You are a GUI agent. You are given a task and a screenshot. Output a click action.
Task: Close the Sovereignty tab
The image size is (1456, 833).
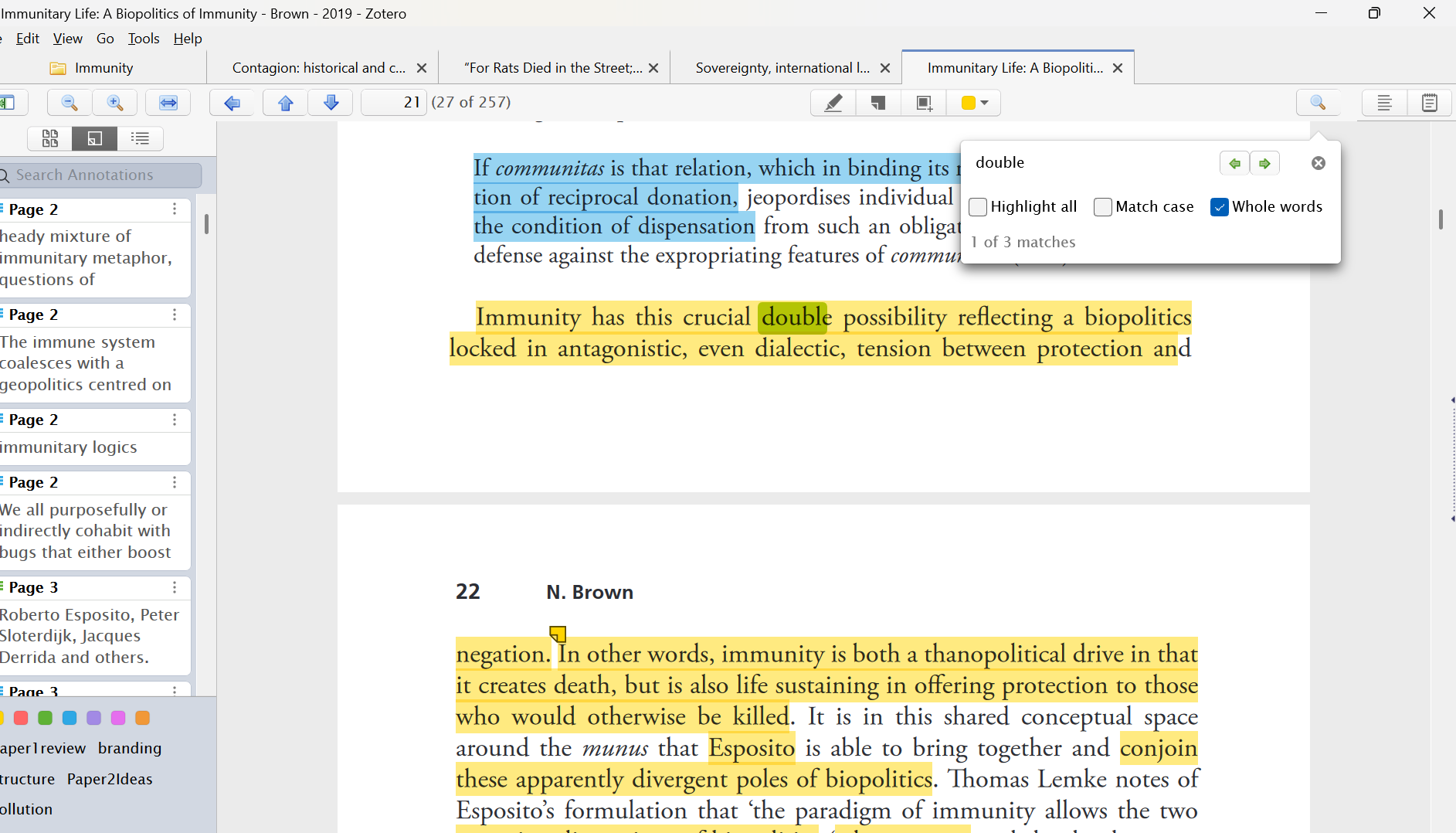pyautogui.click(x=885, y=68)
